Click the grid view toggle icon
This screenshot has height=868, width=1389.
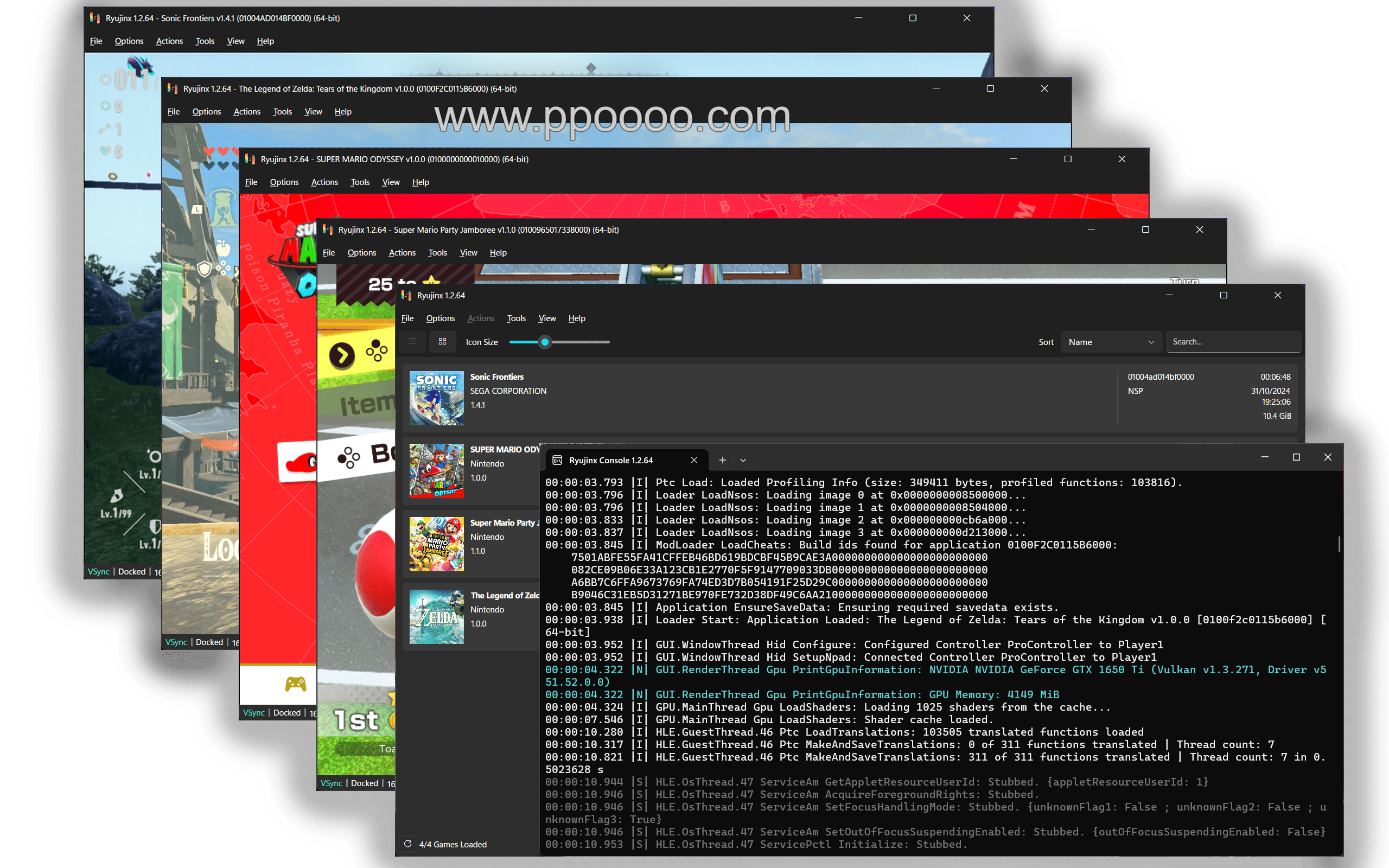pos(443,342)
